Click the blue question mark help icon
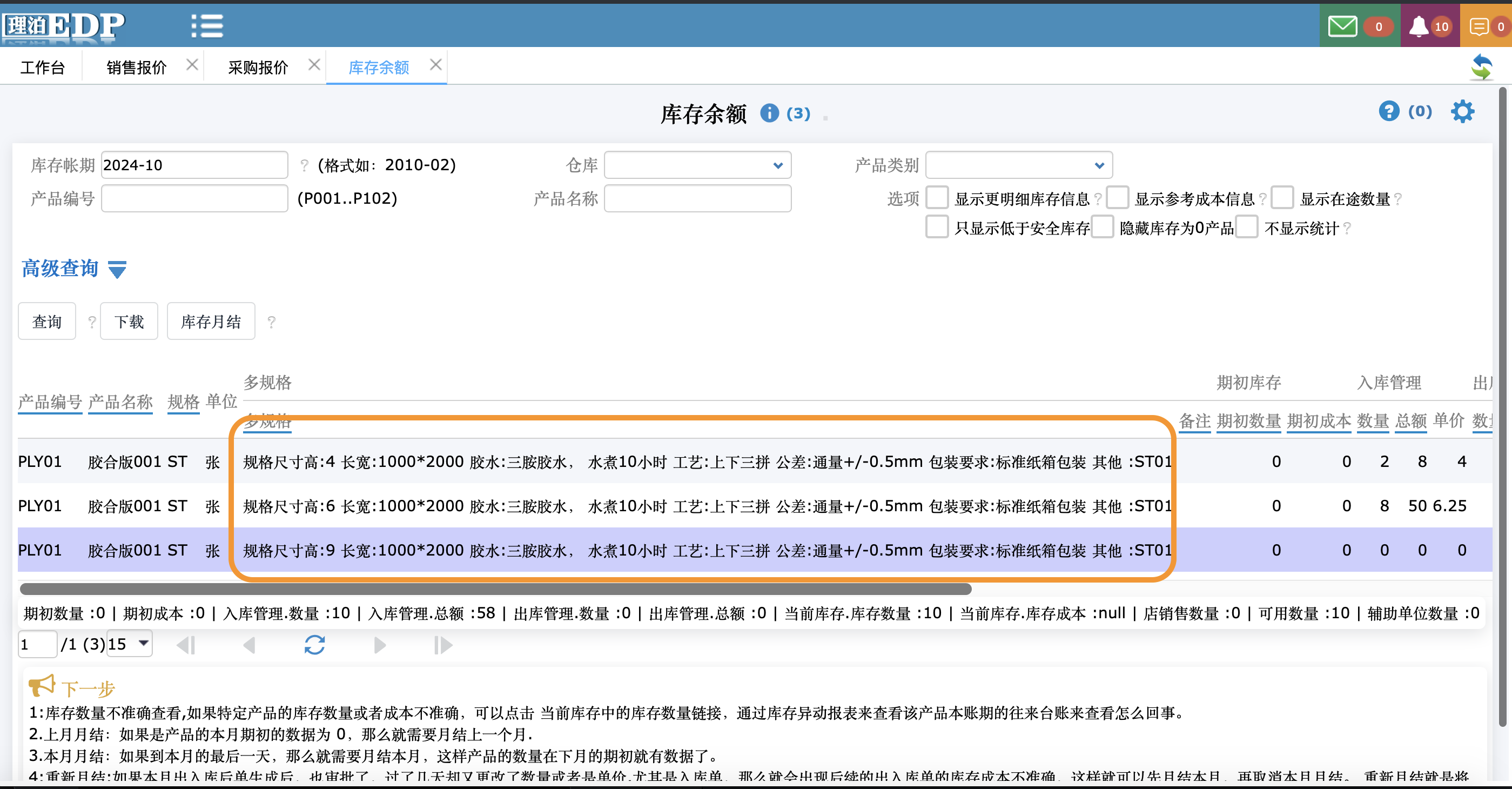The width and height of the screenshot is (1512, 789). click(1389, 111)
